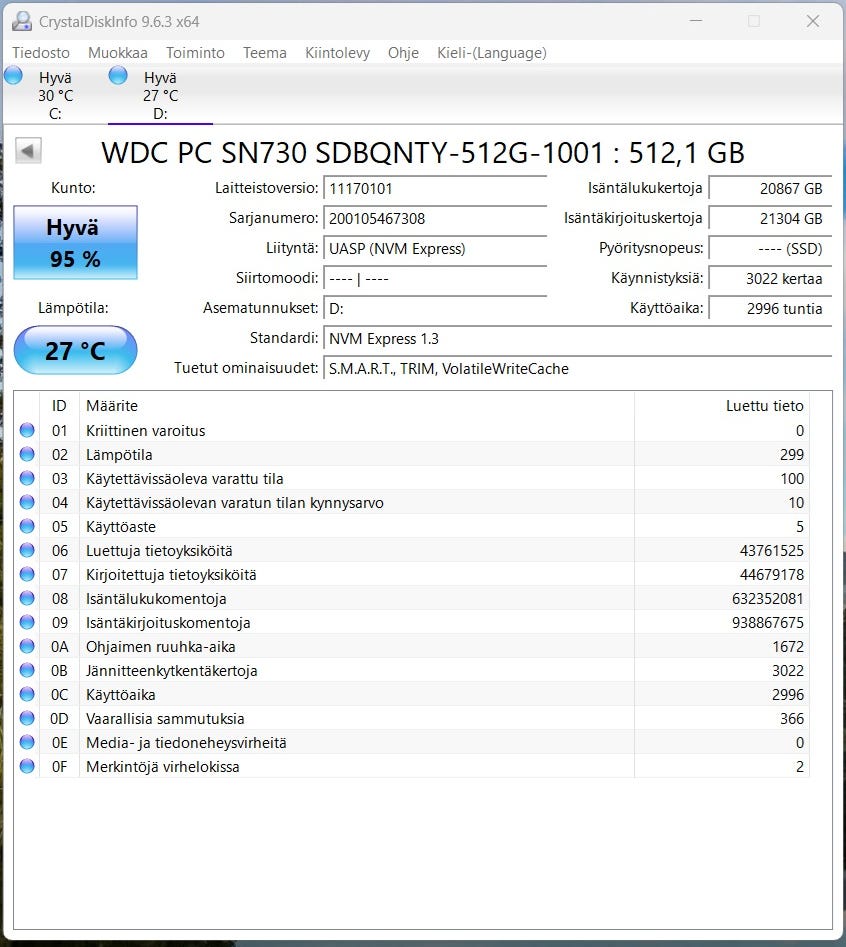Viewport: 846px width, 947px height.
Task: Click status orb of Vaarallisia sammutuksia row
Action: pyautogui.click(x=27, y=718)
